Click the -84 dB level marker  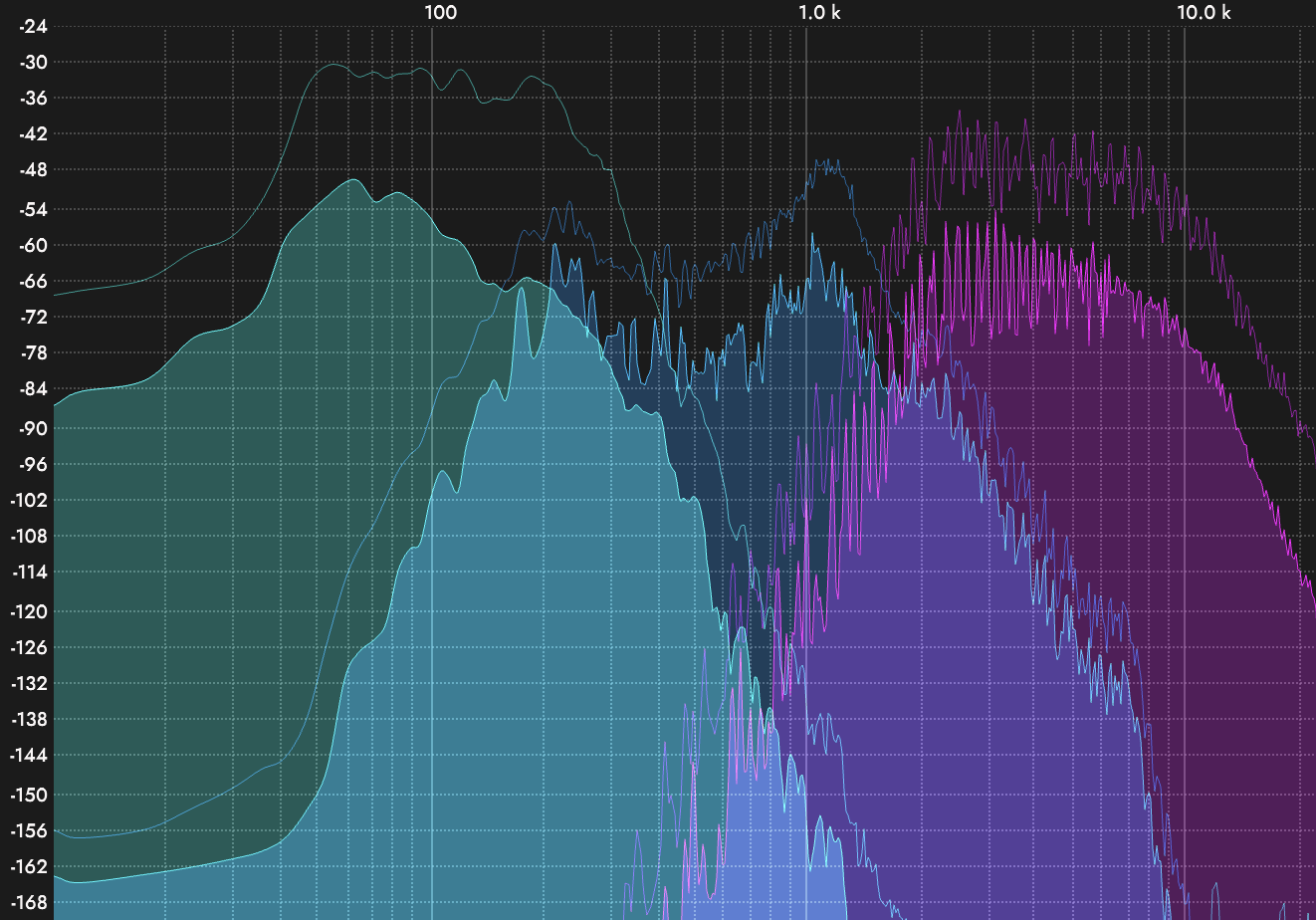click(x=33, y=388)
